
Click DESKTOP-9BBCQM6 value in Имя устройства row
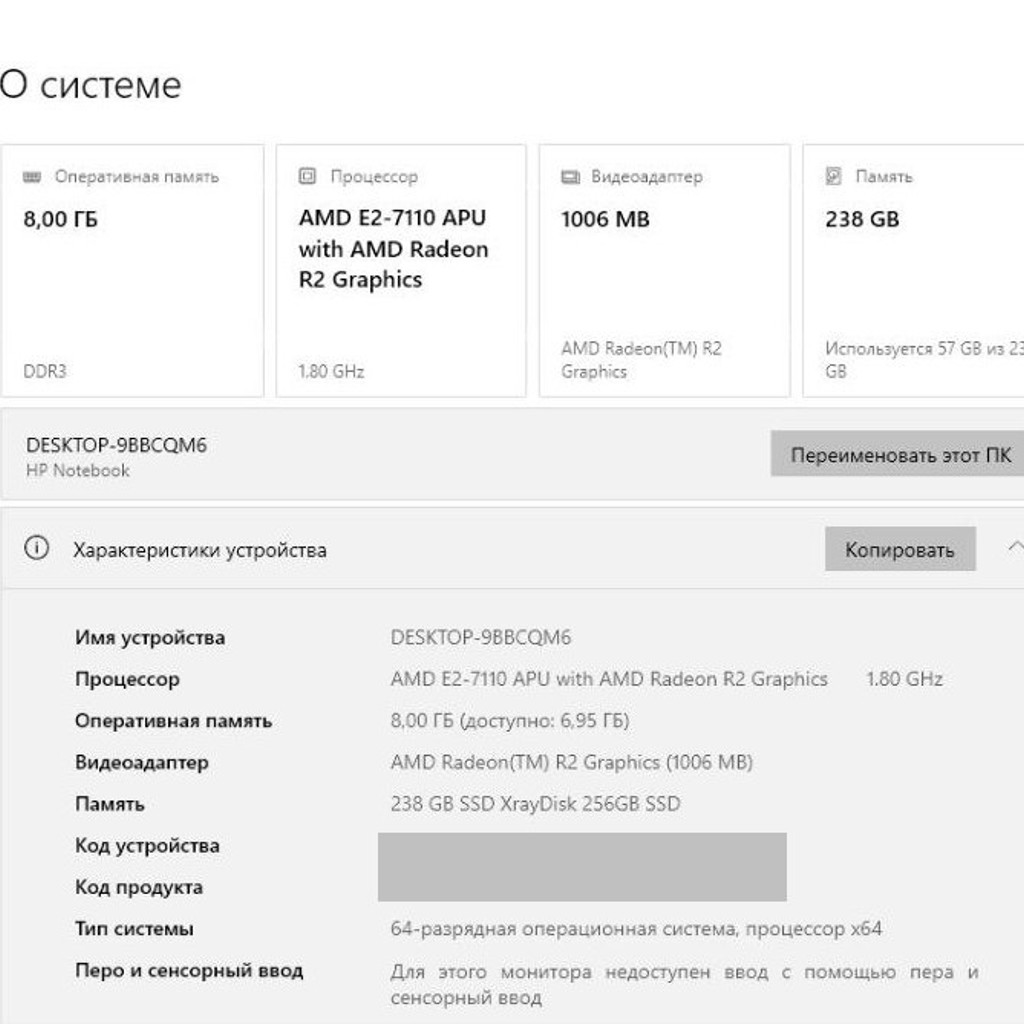[x=481, y=637]
